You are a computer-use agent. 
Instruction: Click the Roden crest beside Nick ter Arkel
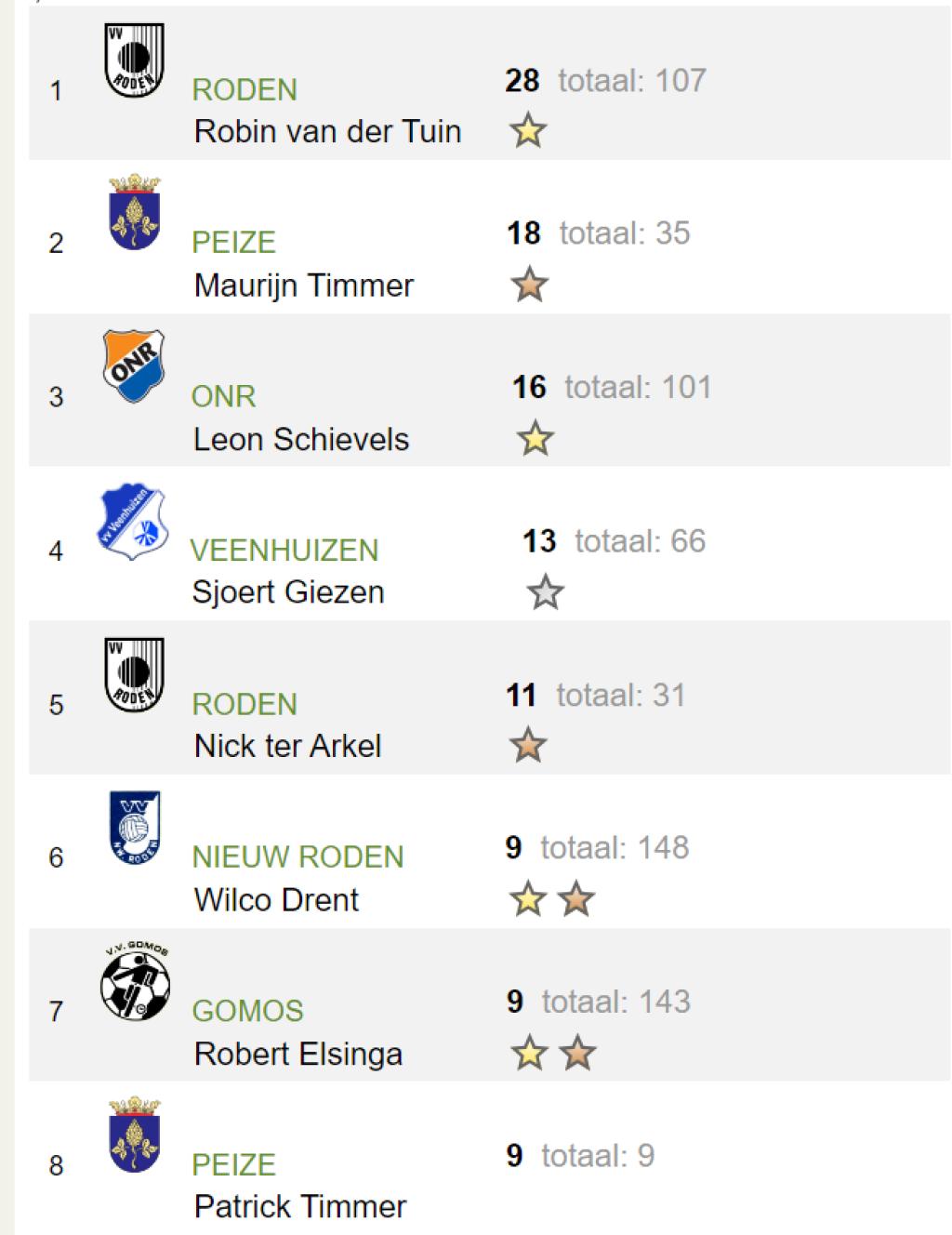point(134,675)
